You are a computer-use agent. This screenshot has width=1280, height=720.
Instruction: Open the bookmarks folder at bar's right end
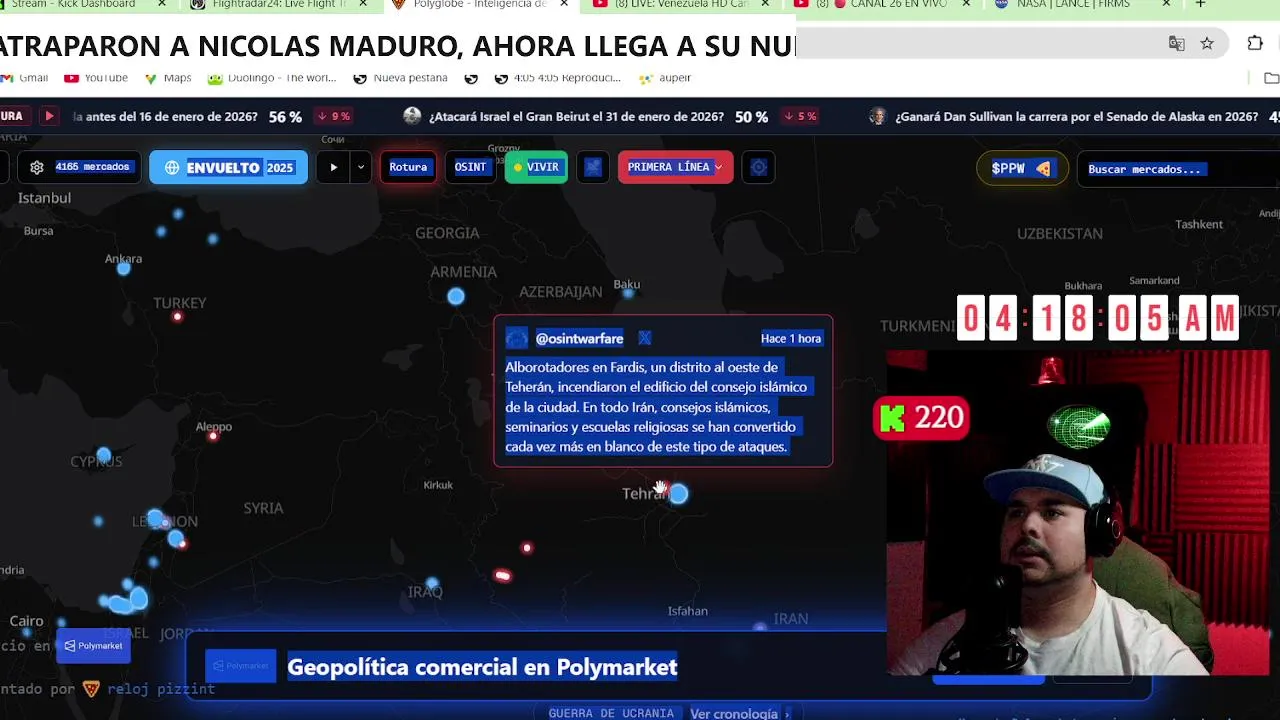pyautogui.click(x=1271, y=78)
